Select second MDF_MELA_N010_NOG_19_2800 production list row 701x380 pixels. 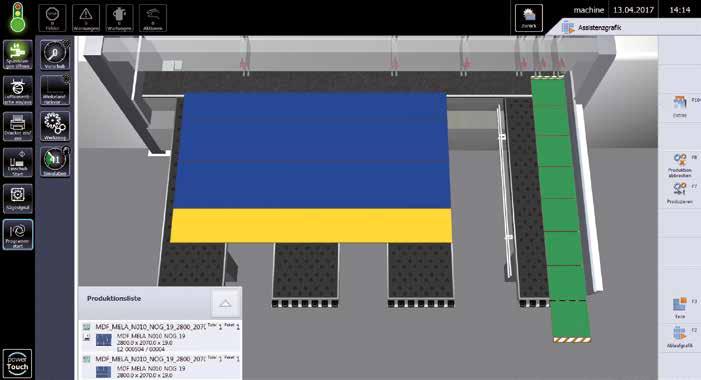[x=160, y=367]
